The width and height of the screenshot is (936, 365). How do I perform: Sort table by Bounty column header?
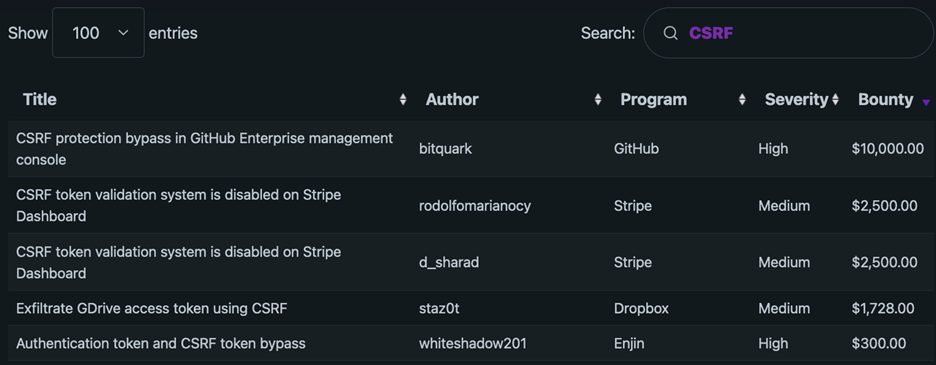[x=885, y=100]
